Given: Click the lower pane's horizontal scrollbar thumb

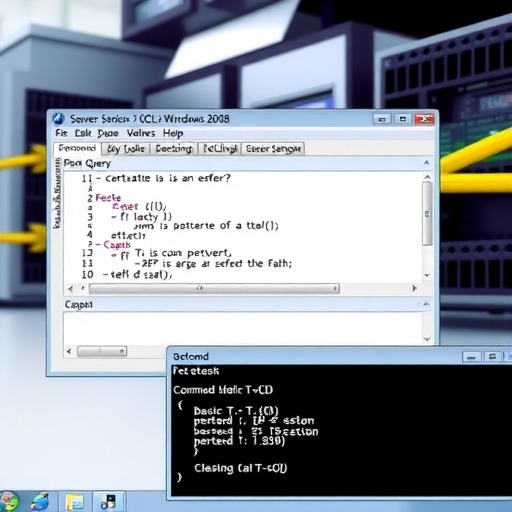Looking at the screenshot, I should click(x=102, y=351).
